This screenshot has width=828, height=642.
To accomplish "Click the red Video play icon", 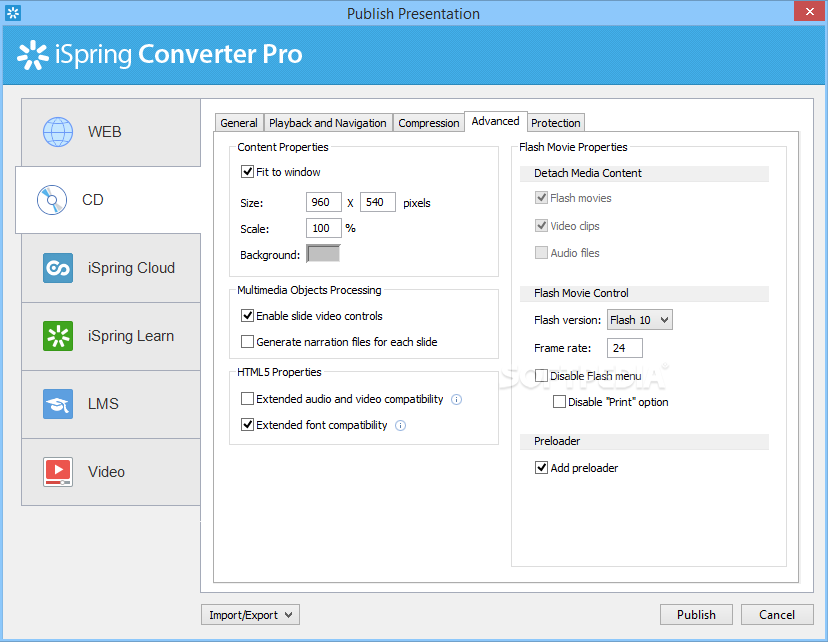I will (x=58, y=472).
